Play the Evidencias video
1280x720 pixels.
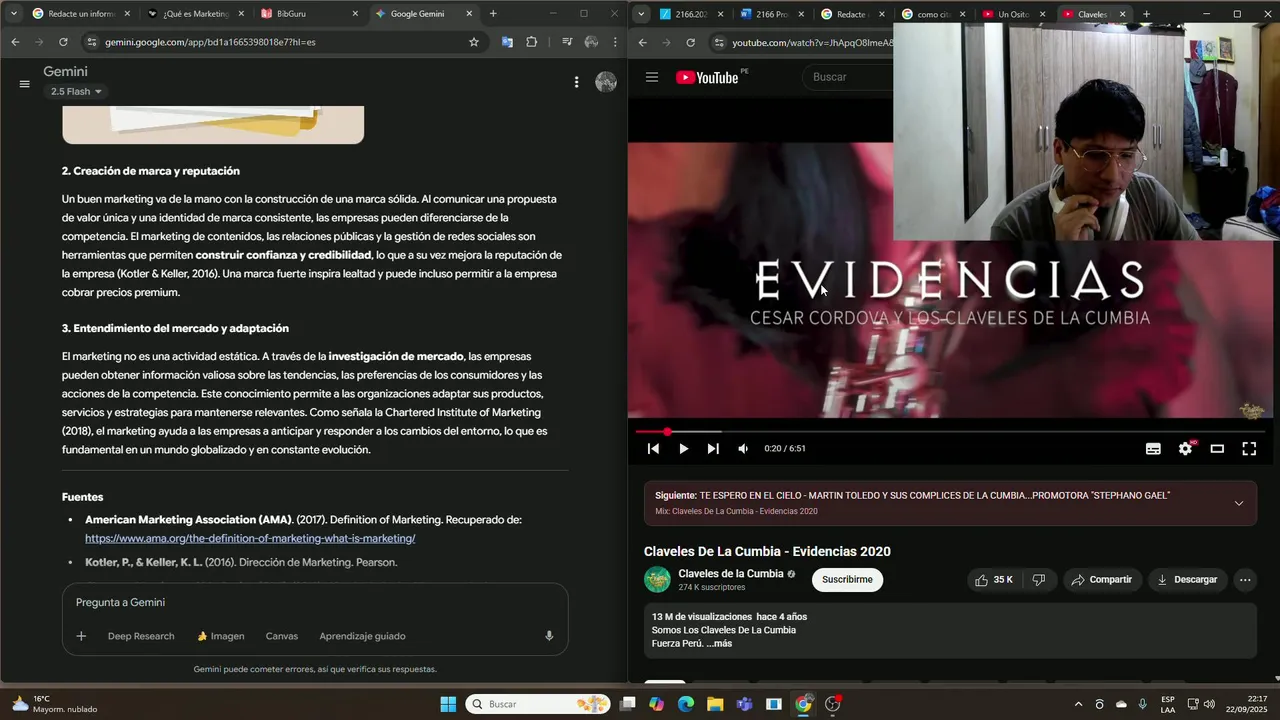tap(683, 449)
